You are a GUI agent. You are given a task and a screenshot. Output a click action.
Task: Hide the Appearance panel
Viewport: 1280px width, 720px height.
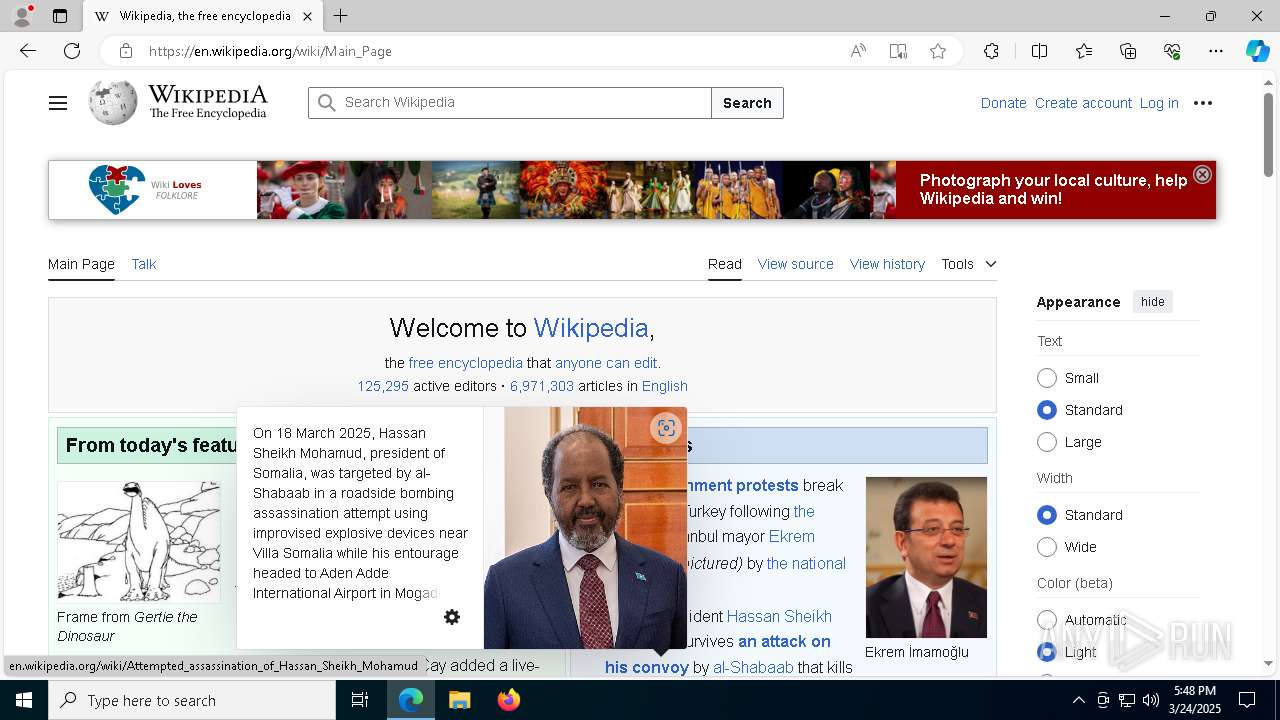click(1152, 302)
